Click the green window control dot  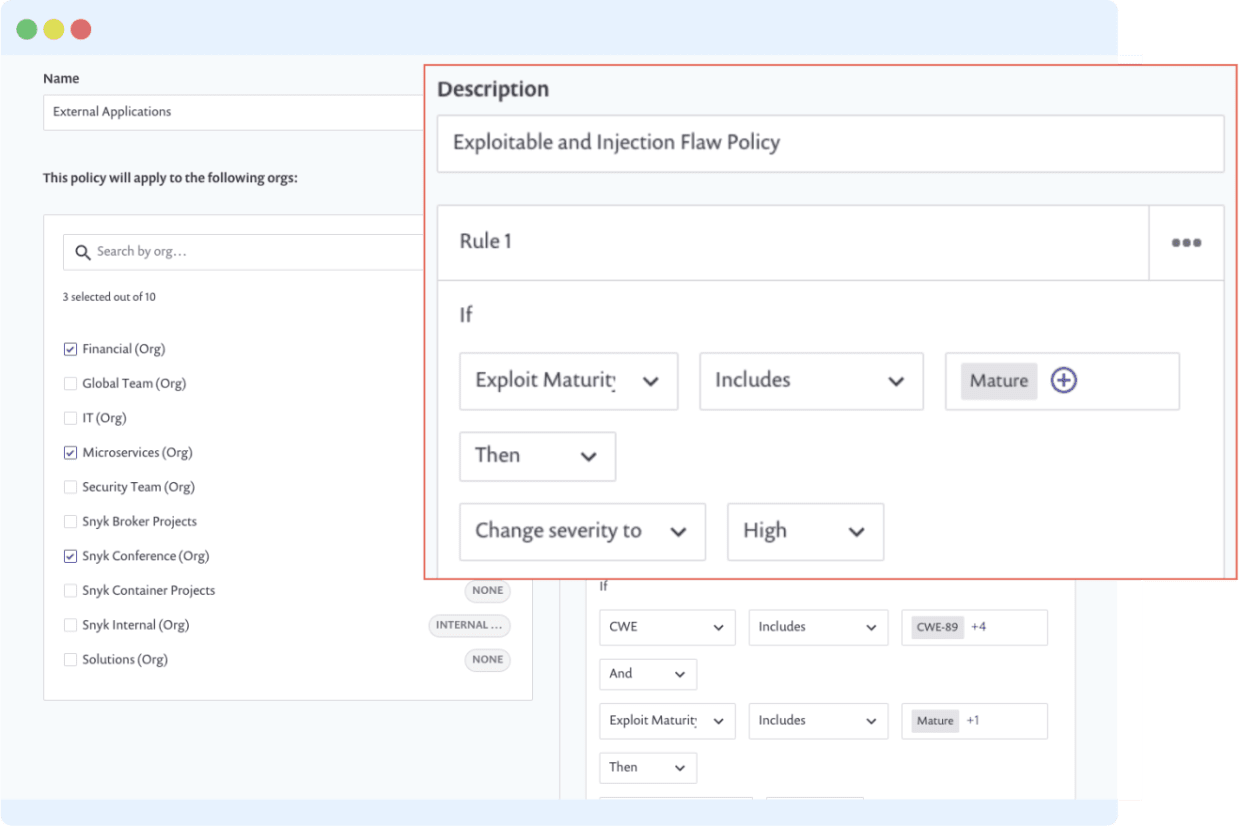(x=27, y=29)
